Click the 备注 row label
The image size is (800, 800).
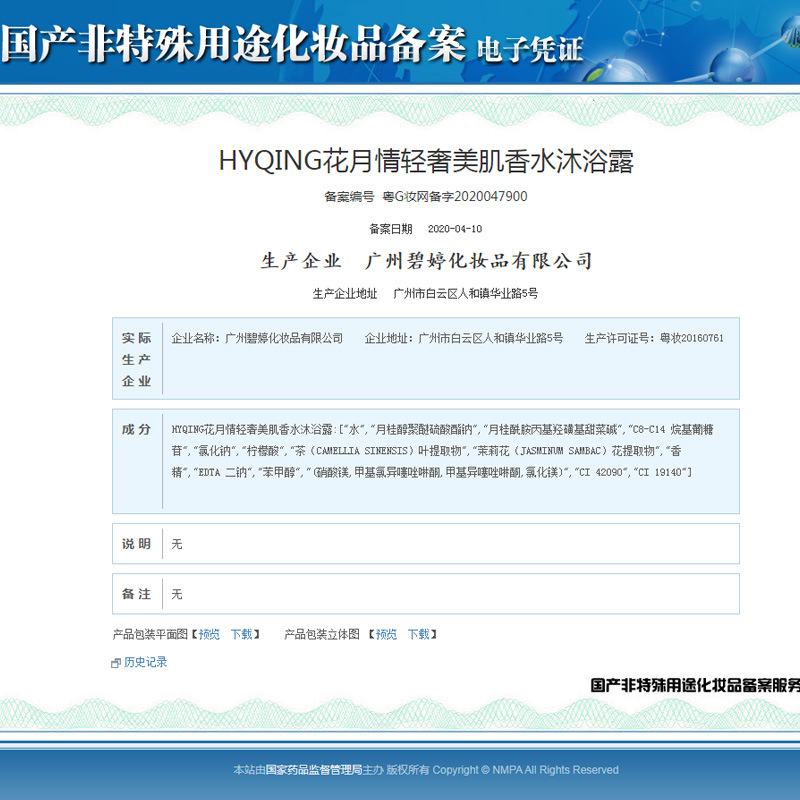tap(137, 594)
